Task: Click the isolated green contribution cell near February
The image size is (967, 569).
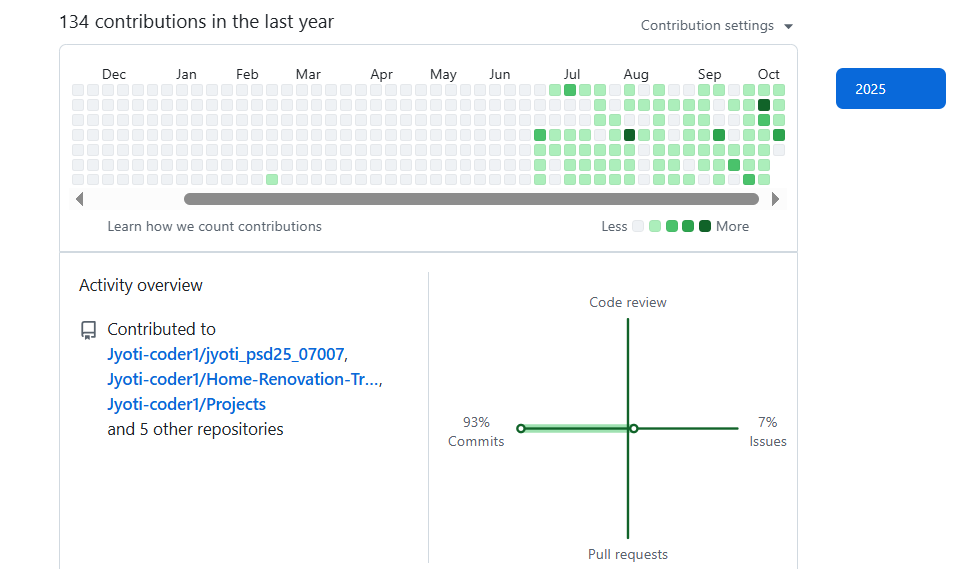Action: click(x=271, y=180)
